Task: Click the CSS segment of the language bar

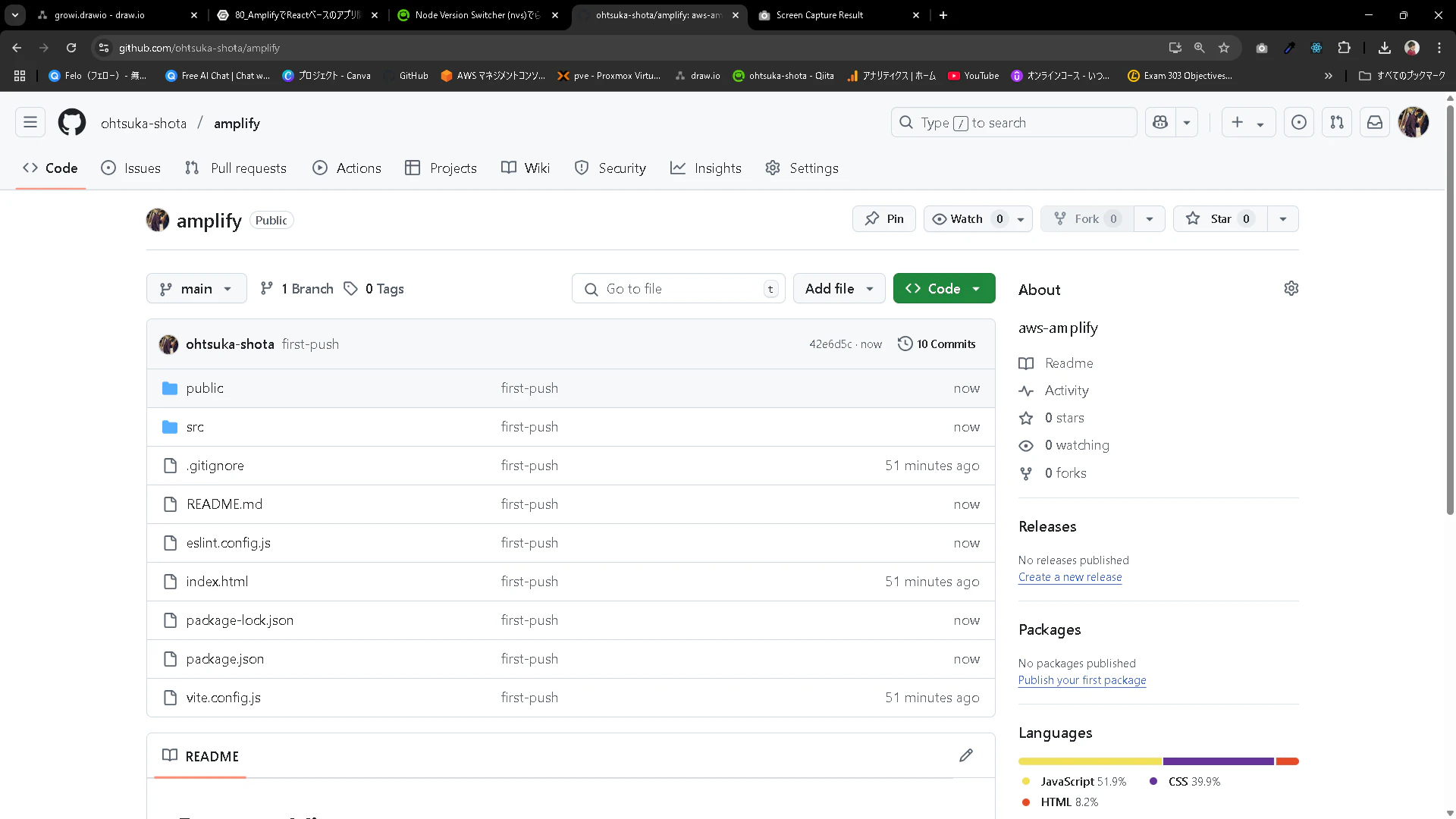Action: [x=1219, y=761]
